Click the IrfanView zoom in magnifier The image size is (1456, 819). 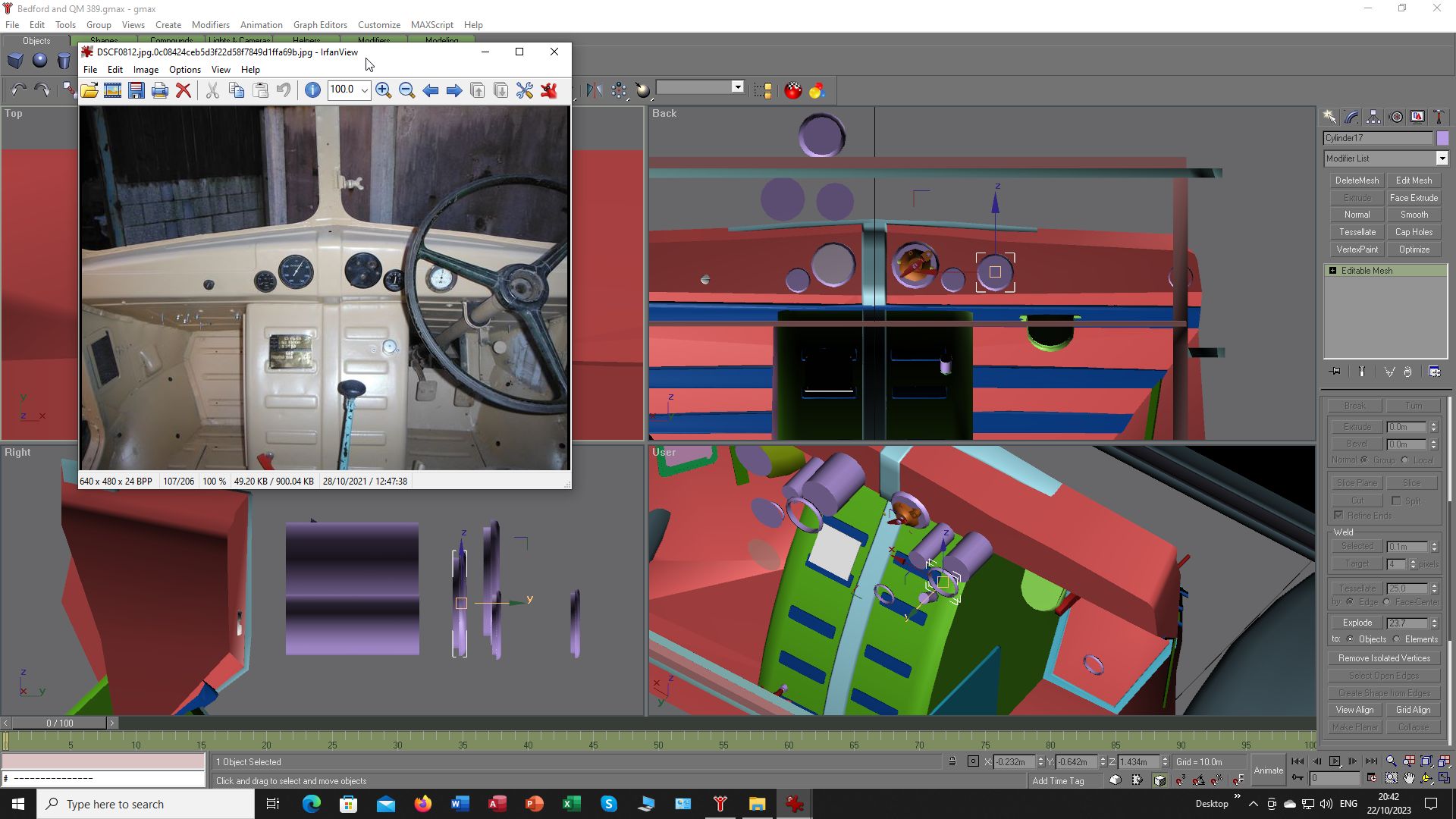pyautogui.click(x=383, y=90)
